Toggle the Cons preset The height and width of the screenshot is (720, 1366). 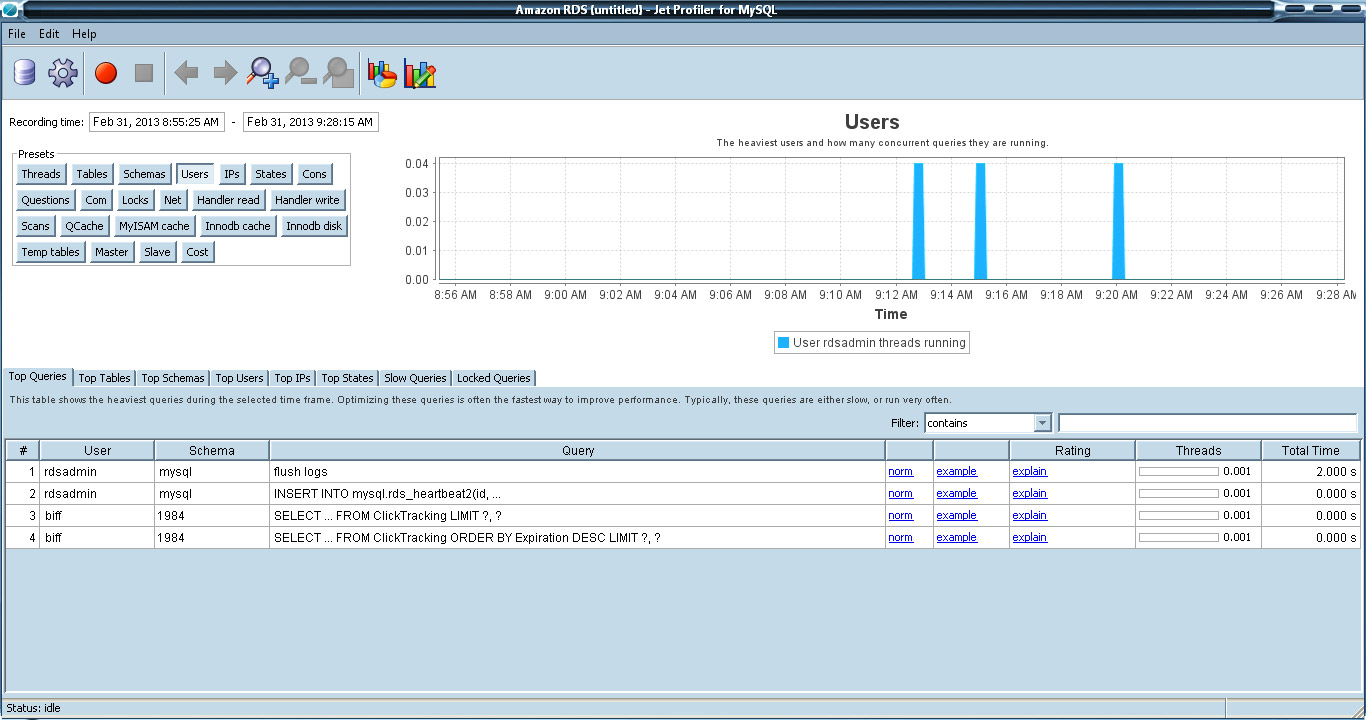point(314,174)
